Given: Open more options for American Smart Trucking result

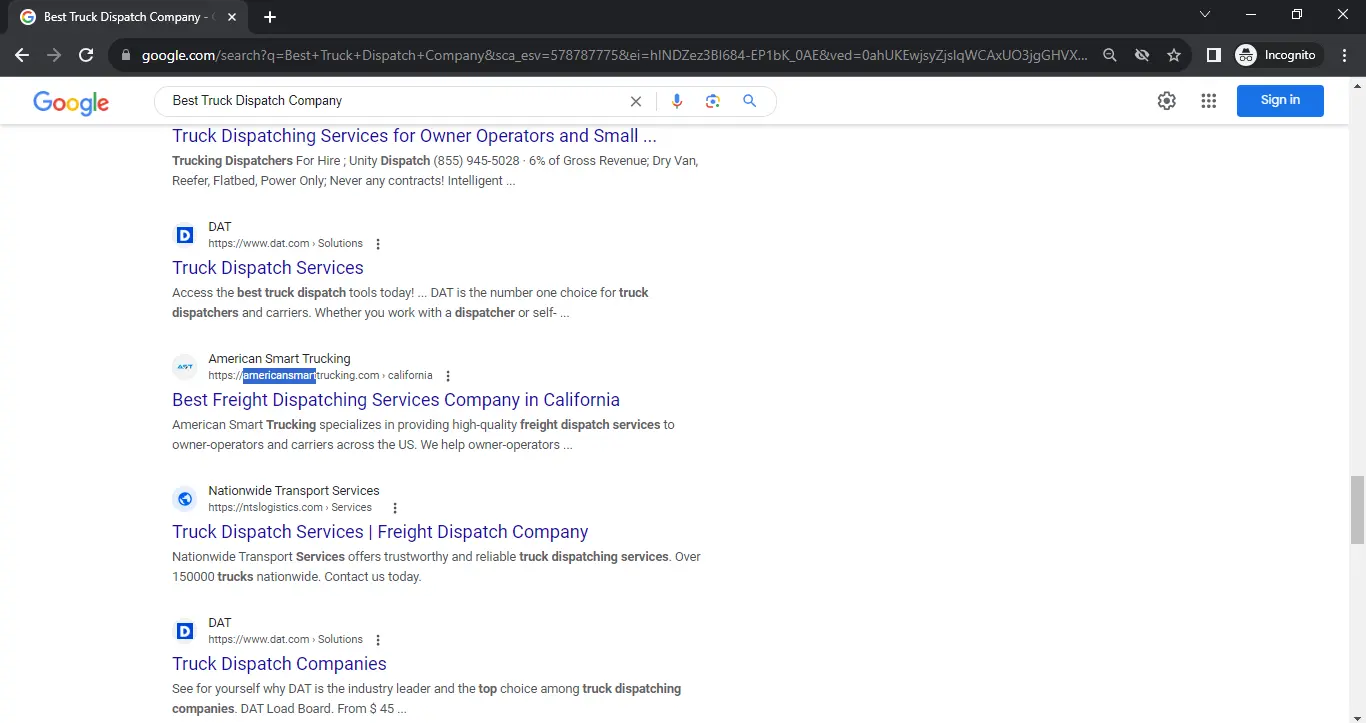Looking at the screenshot, I should [448, 376].
